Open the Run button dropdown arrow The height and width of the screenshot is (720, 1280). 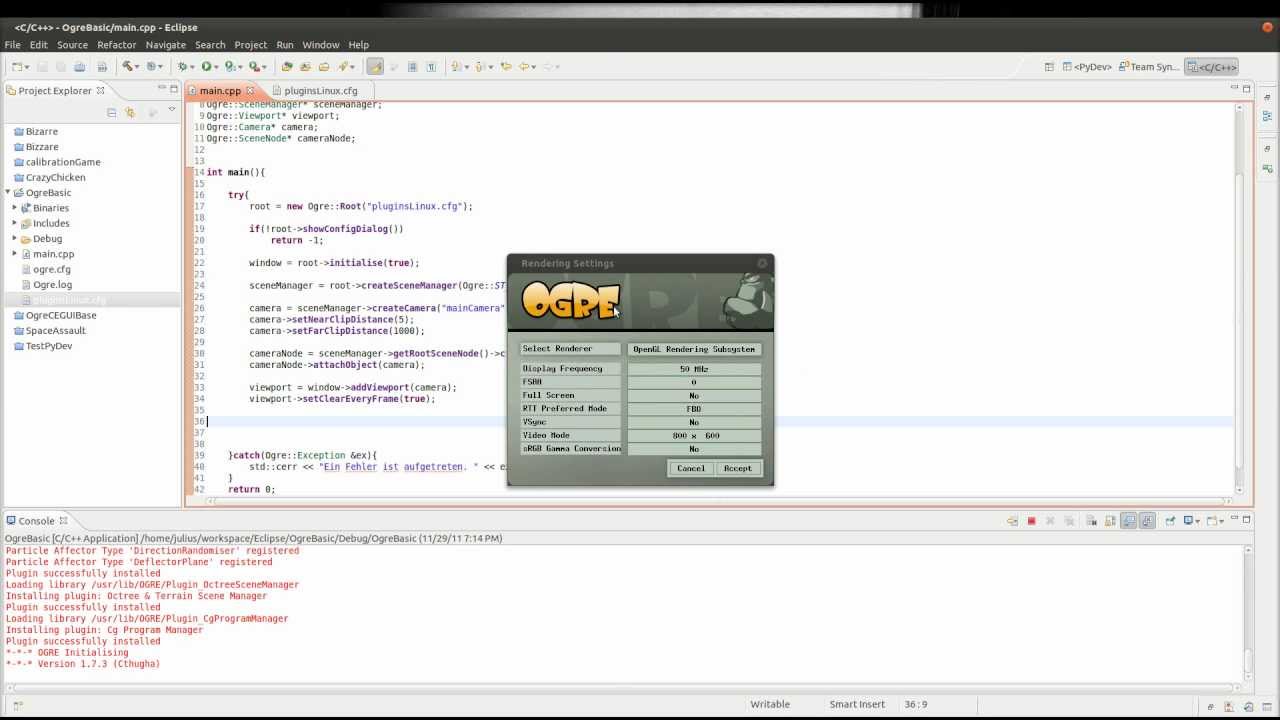click(x=216, y=67)
